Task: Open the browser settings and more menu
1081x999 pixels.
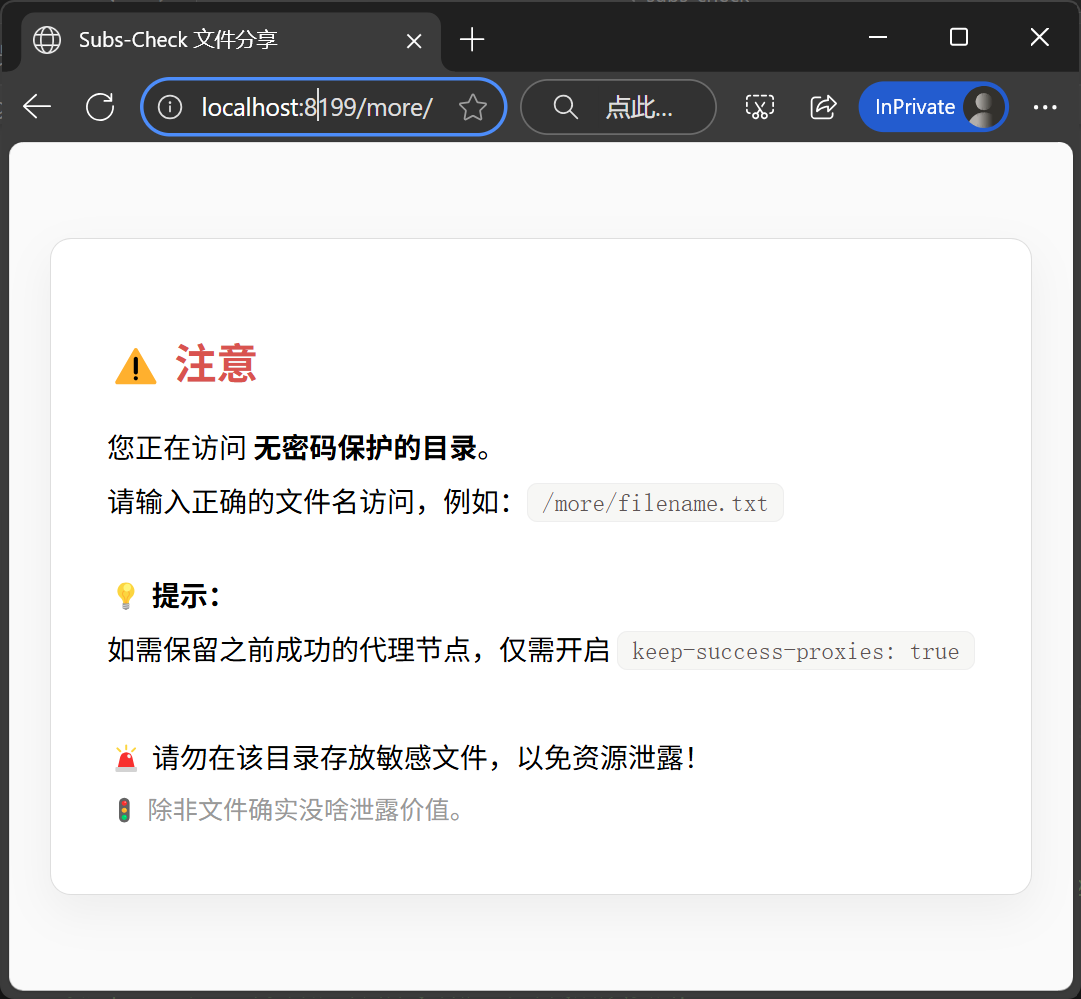Action: point(1045,107)
